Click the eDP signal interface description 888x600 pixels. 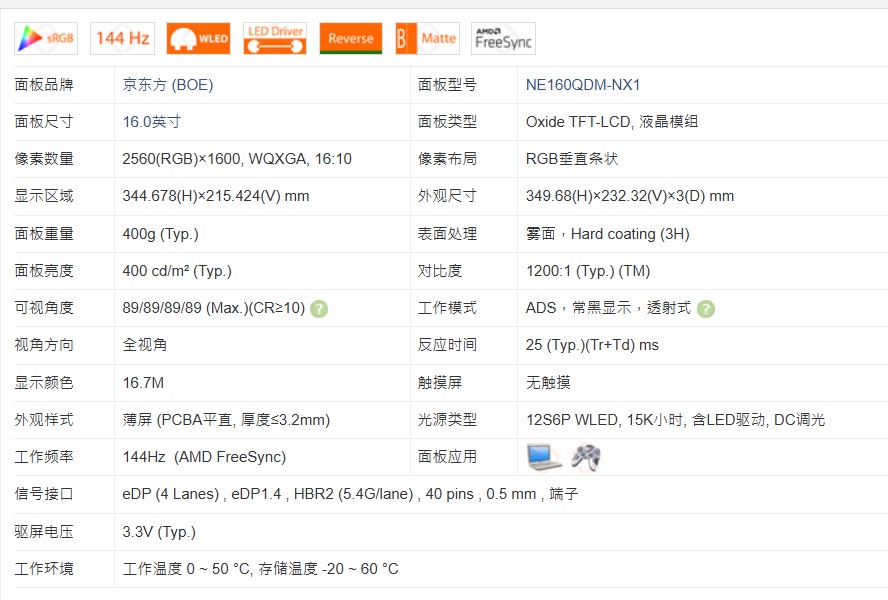(x=350, y=494)
